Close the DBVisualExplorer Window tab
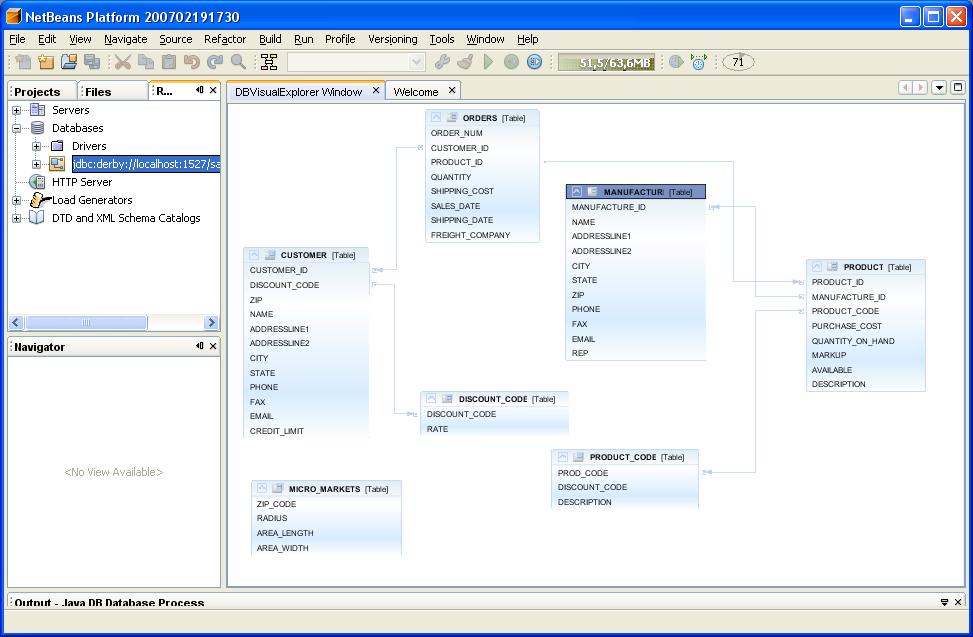This screenshot has width=973, height=637. point(375,91)
